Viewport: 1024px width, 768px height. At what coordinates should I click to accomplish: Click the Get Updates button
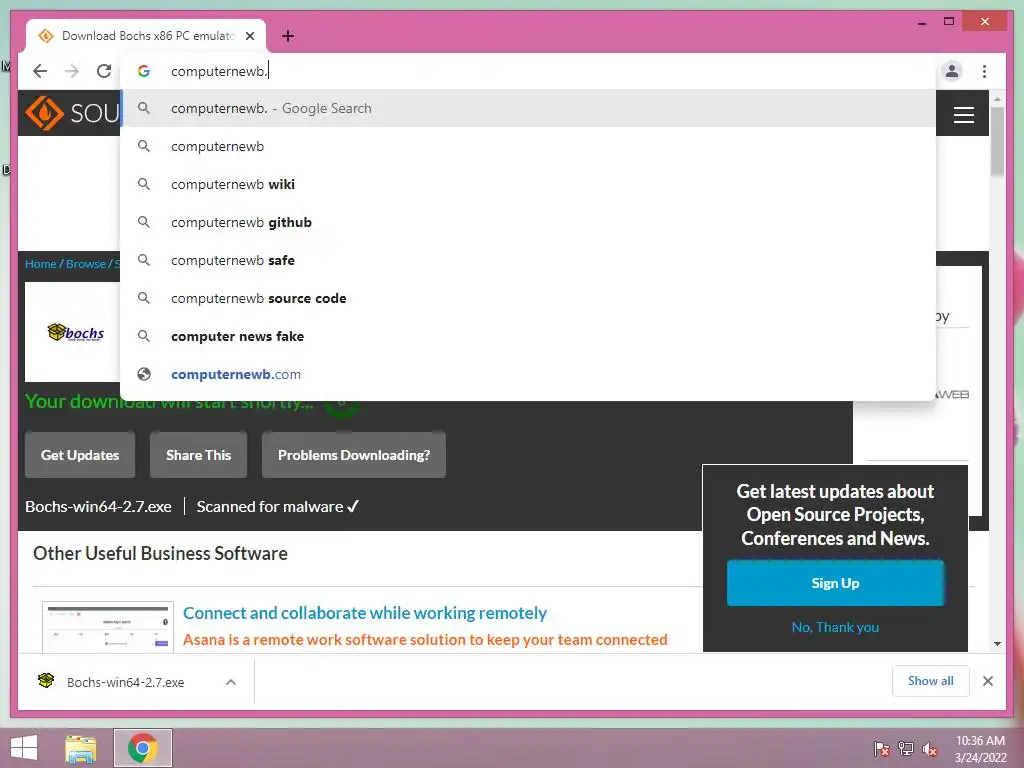click(x=80, y=455)
